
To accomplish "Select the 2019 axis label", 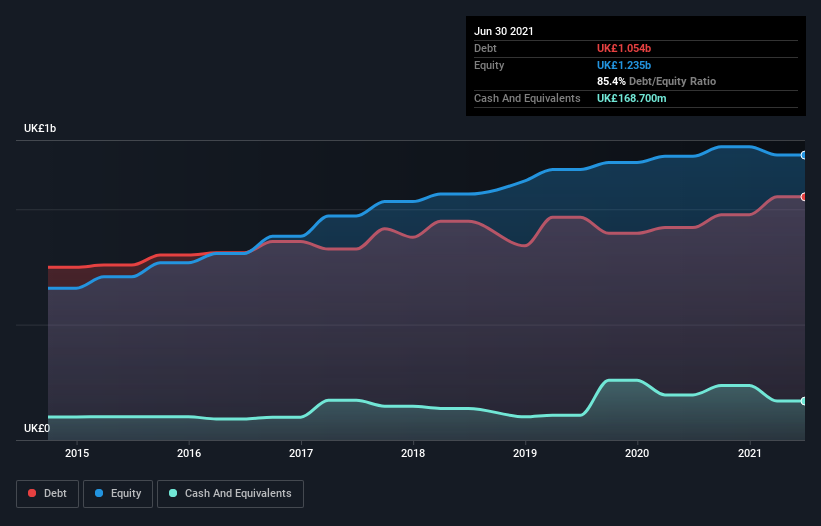I will click(x=525, y=453).
